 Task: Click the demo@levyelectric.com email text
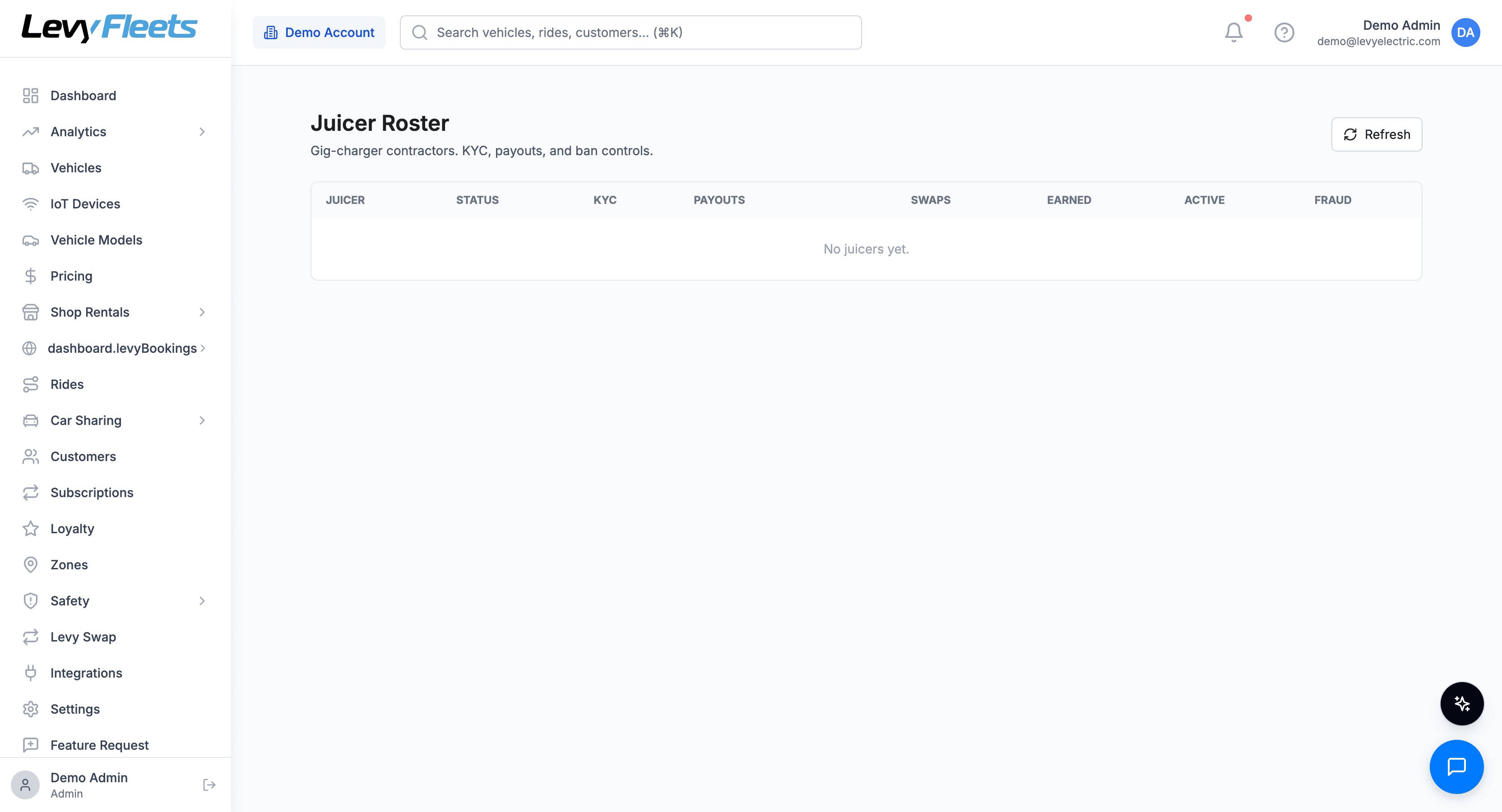coord(1378,42)
